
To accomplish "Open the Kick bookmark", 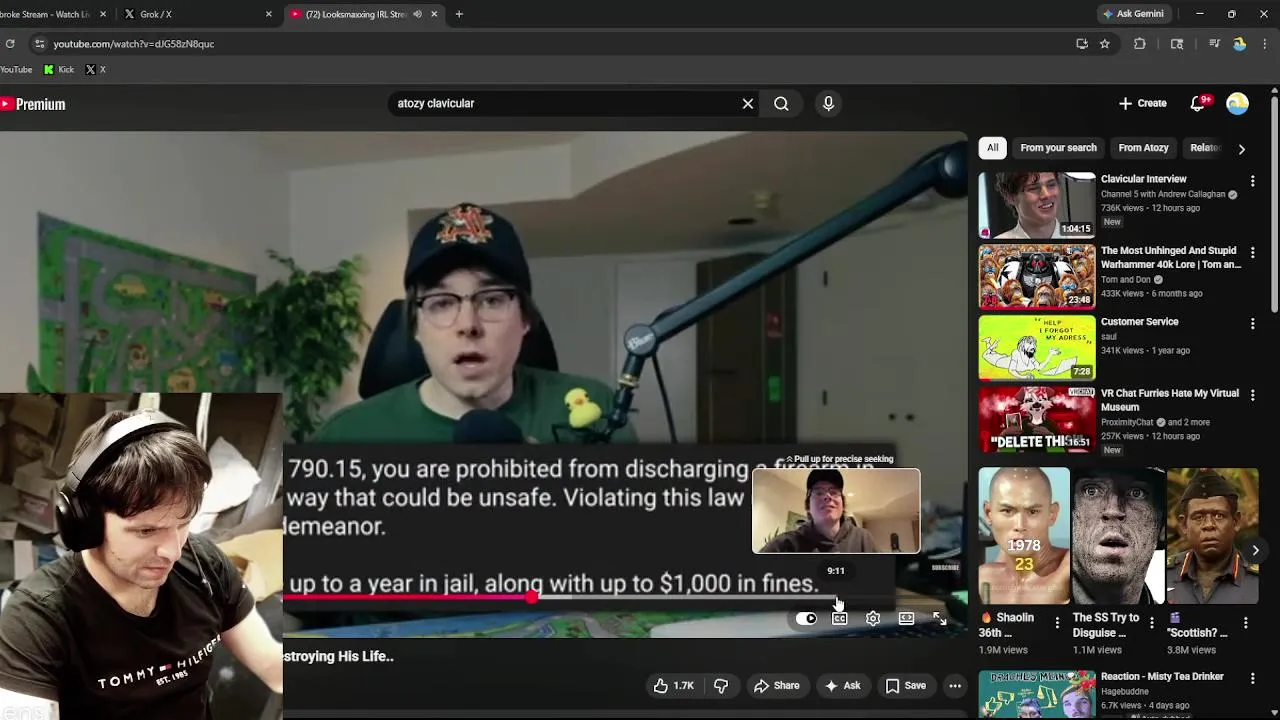I will pos(59,70).
